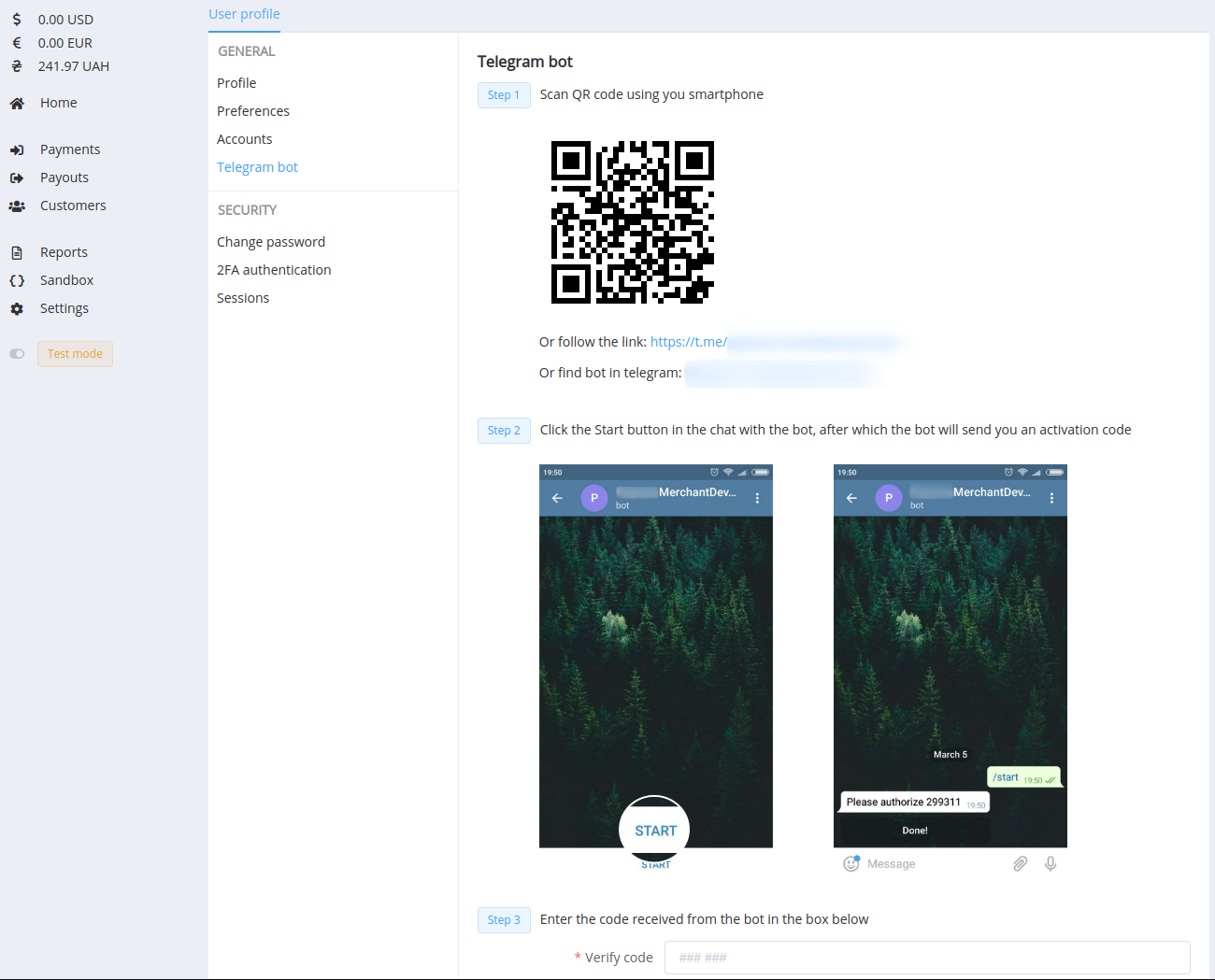Click the Test mode label button
The height and width of the screenshot is (980, 1215).
[x=75, y=354]
